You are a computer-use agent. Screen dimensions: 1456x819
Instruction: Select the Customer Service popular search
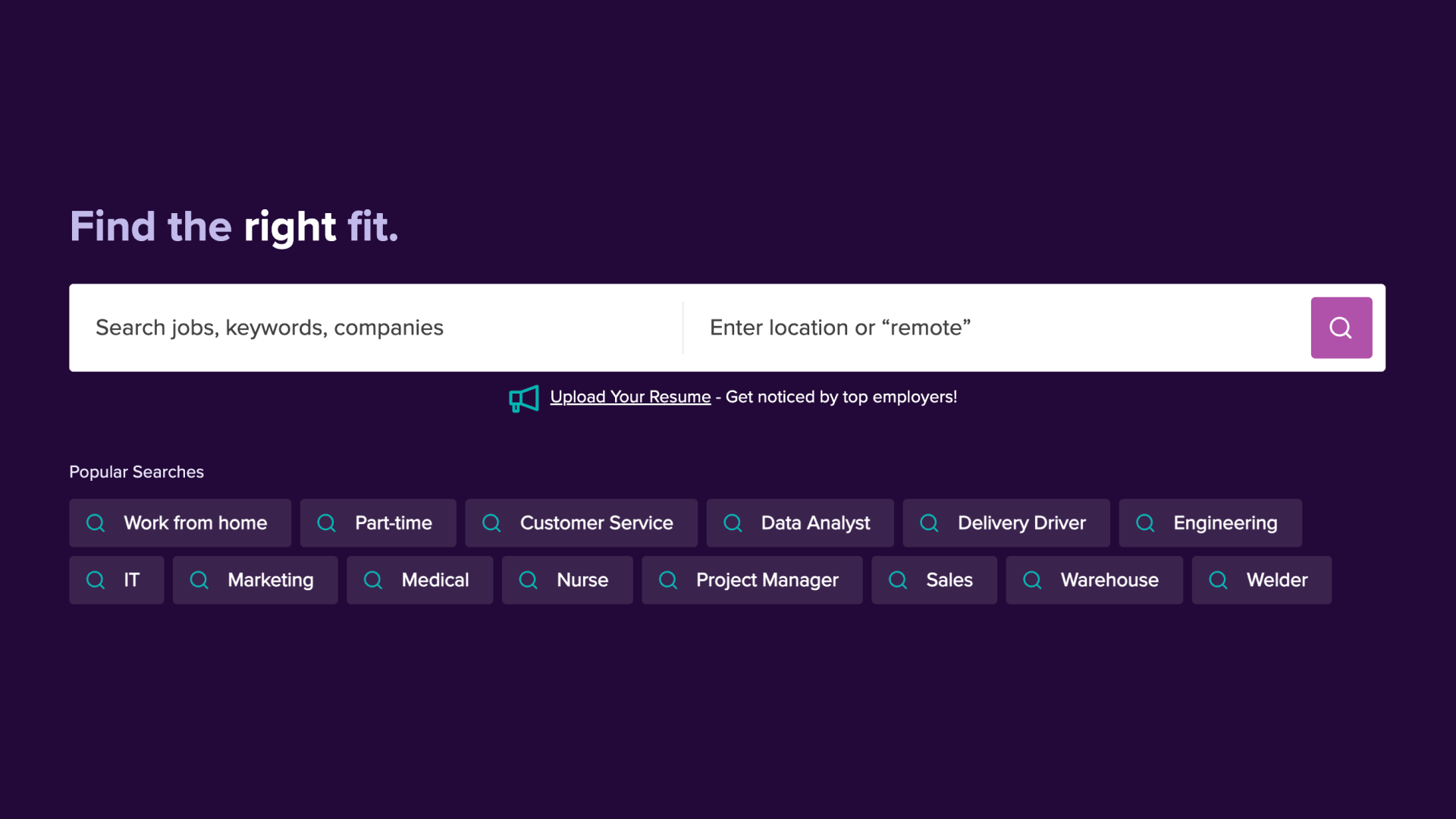click(x=581, y=523)
